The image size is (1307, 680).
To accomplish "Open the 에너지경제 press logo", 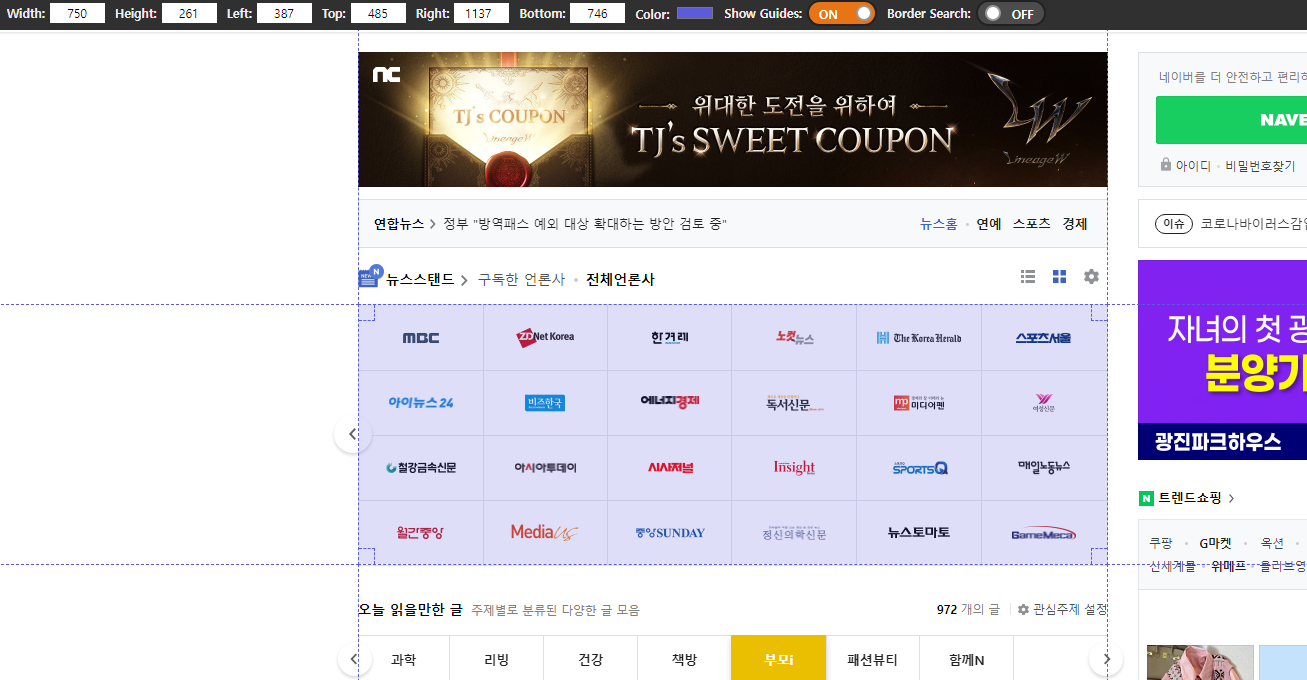I will (669, 403).
